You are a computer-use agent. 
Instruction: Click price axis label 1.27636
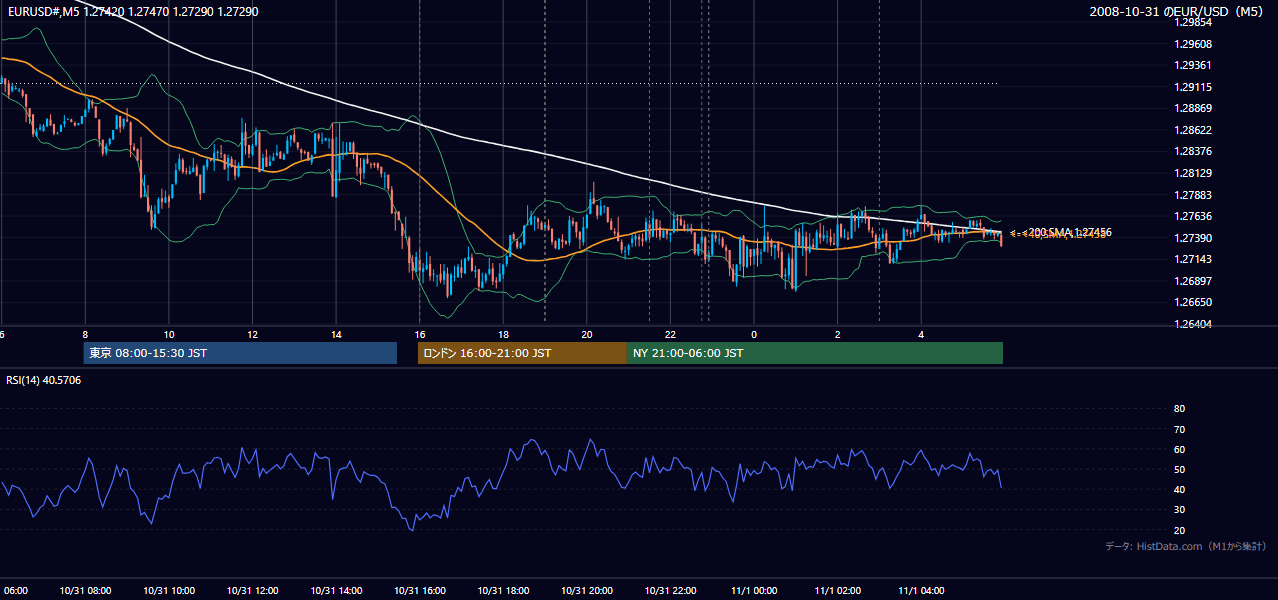click(1193, 216)
